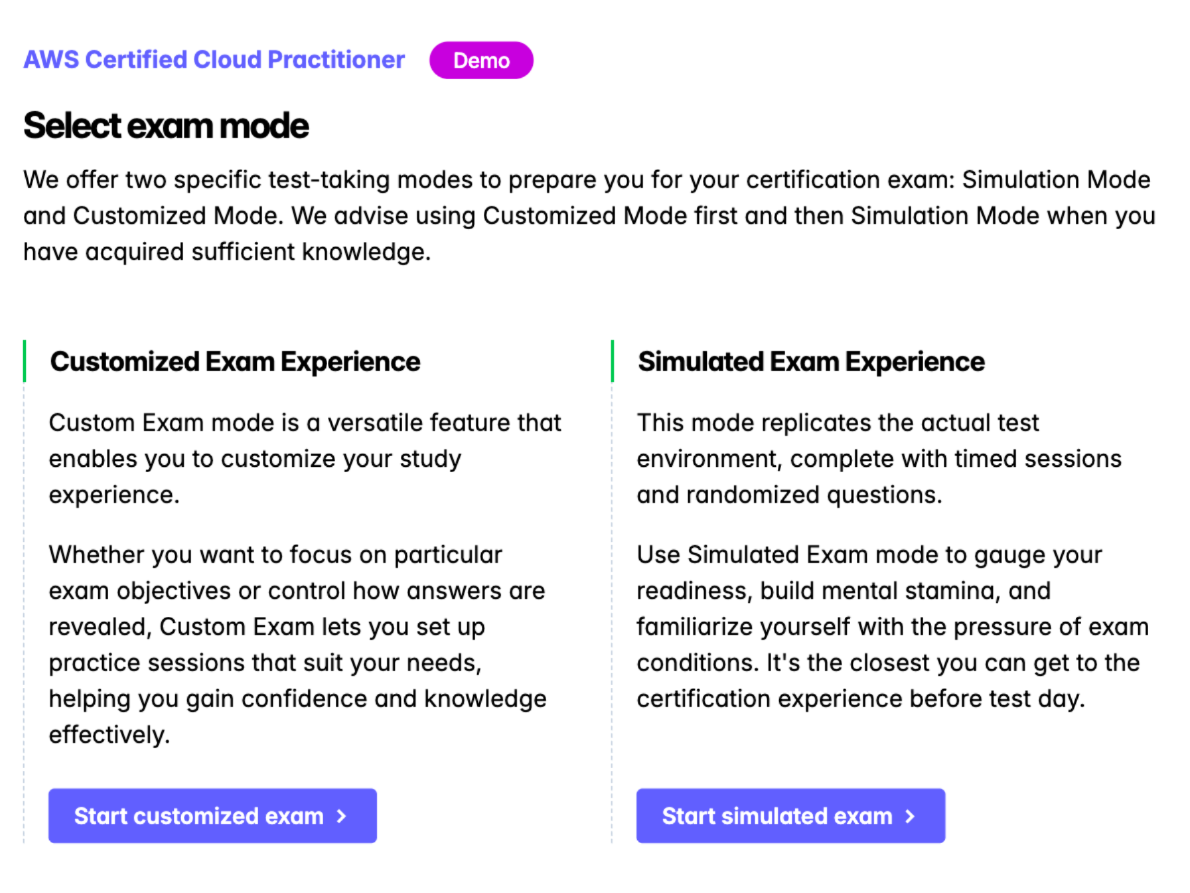Click the Select exam mode heading
The width and height of the screenshot is (1190, 893).
(x=166, y=126)
